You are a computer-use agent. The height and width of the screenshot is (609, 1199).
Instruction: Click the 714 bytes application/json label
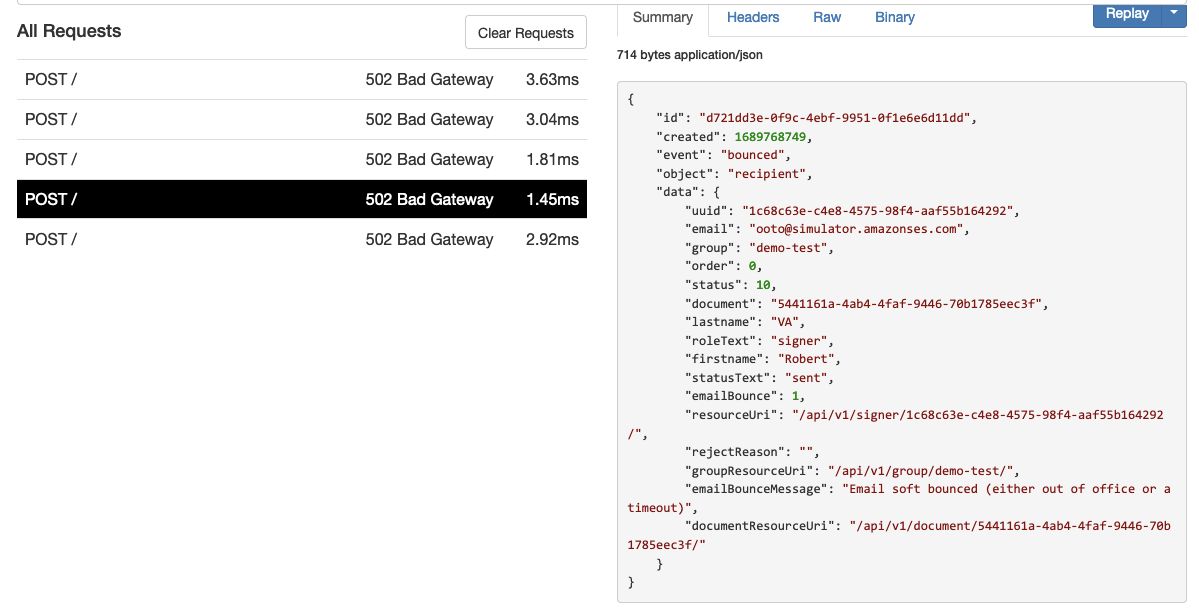pyautogui.click(x=690, y=54)
